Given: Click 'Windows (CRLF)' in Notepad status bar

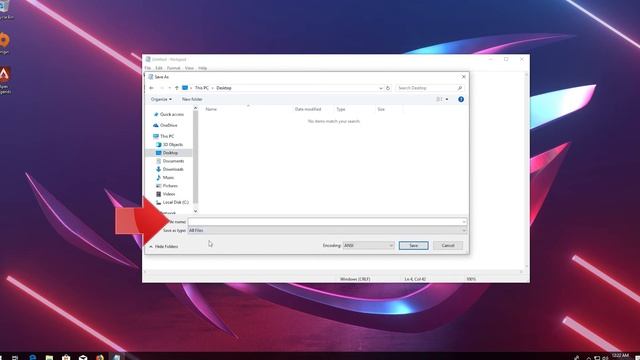Looking at the screenshot, I should 355,279.
